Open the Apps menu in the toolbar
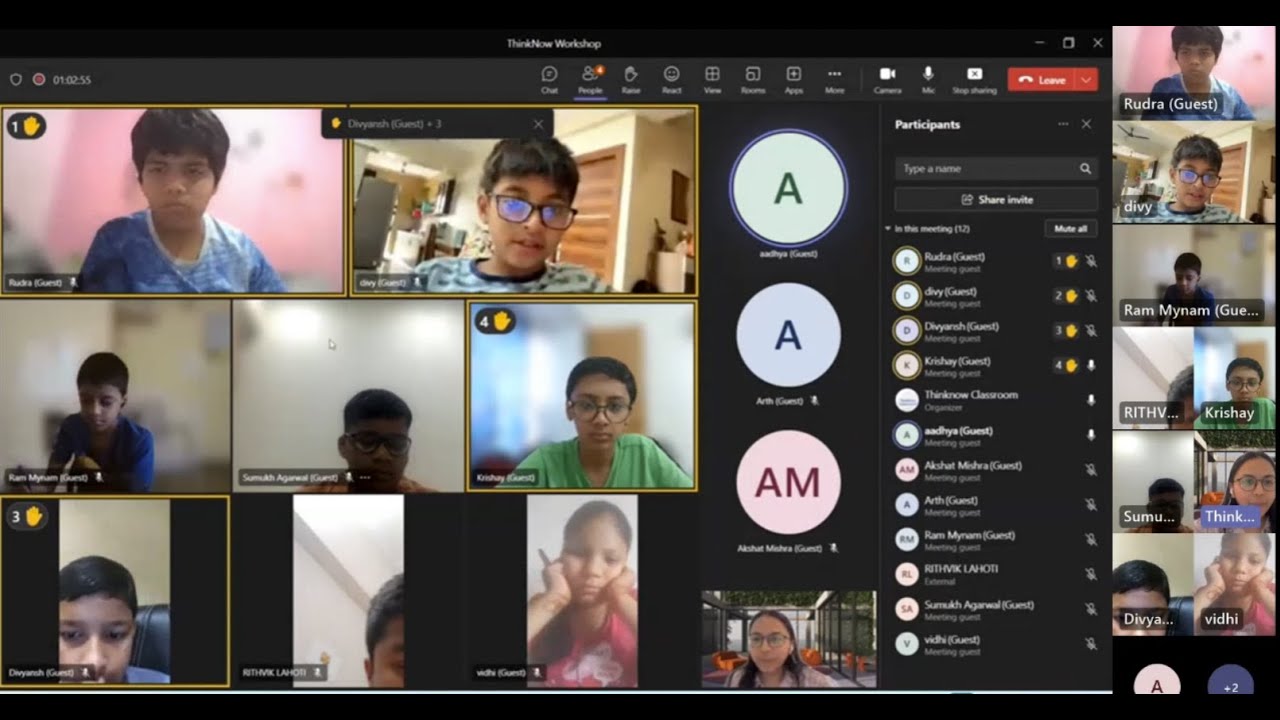 tap(794, 79)
